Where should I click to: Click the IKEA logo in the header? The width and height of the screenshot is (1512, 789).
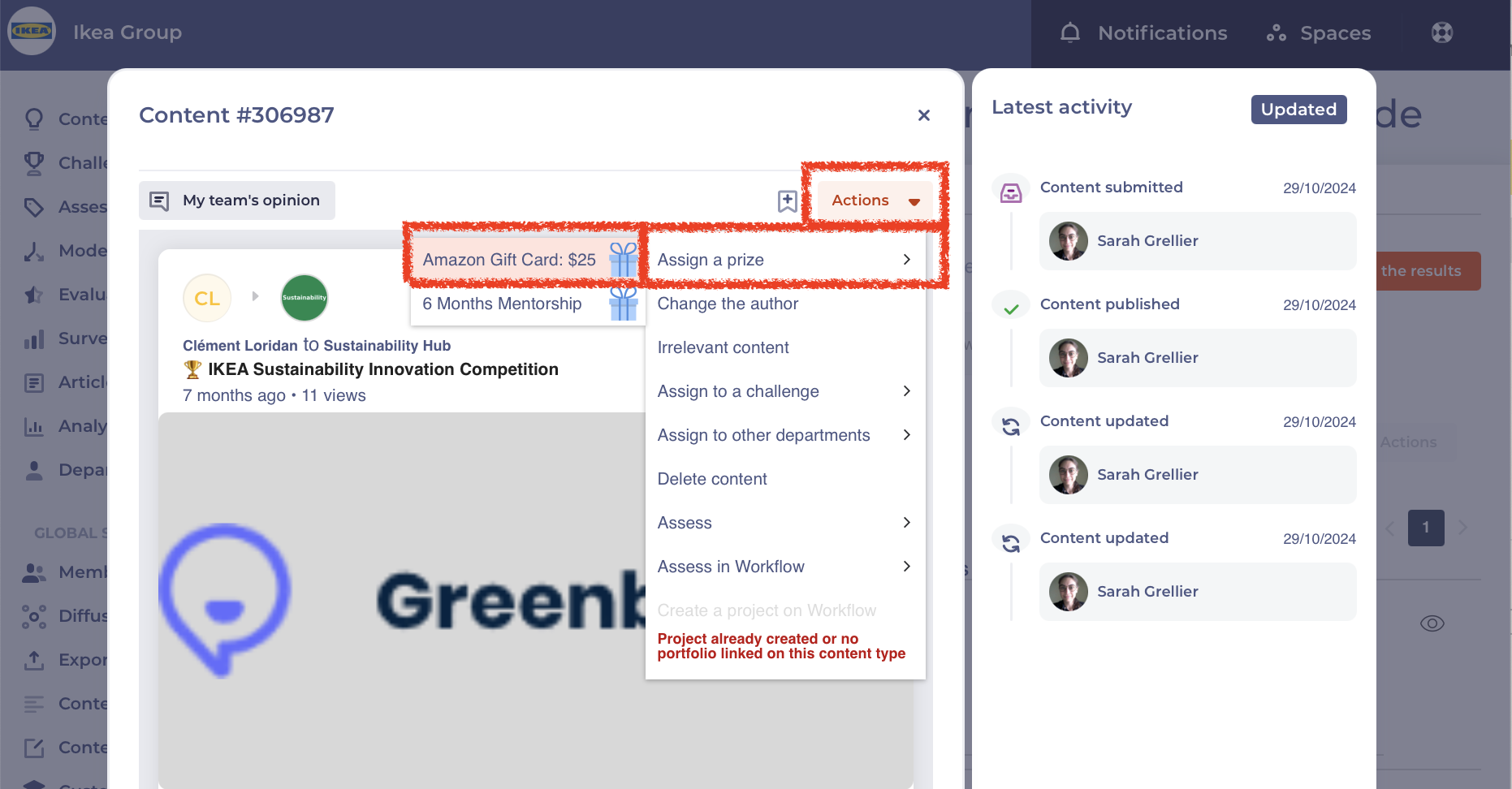[x=31, y=31]
